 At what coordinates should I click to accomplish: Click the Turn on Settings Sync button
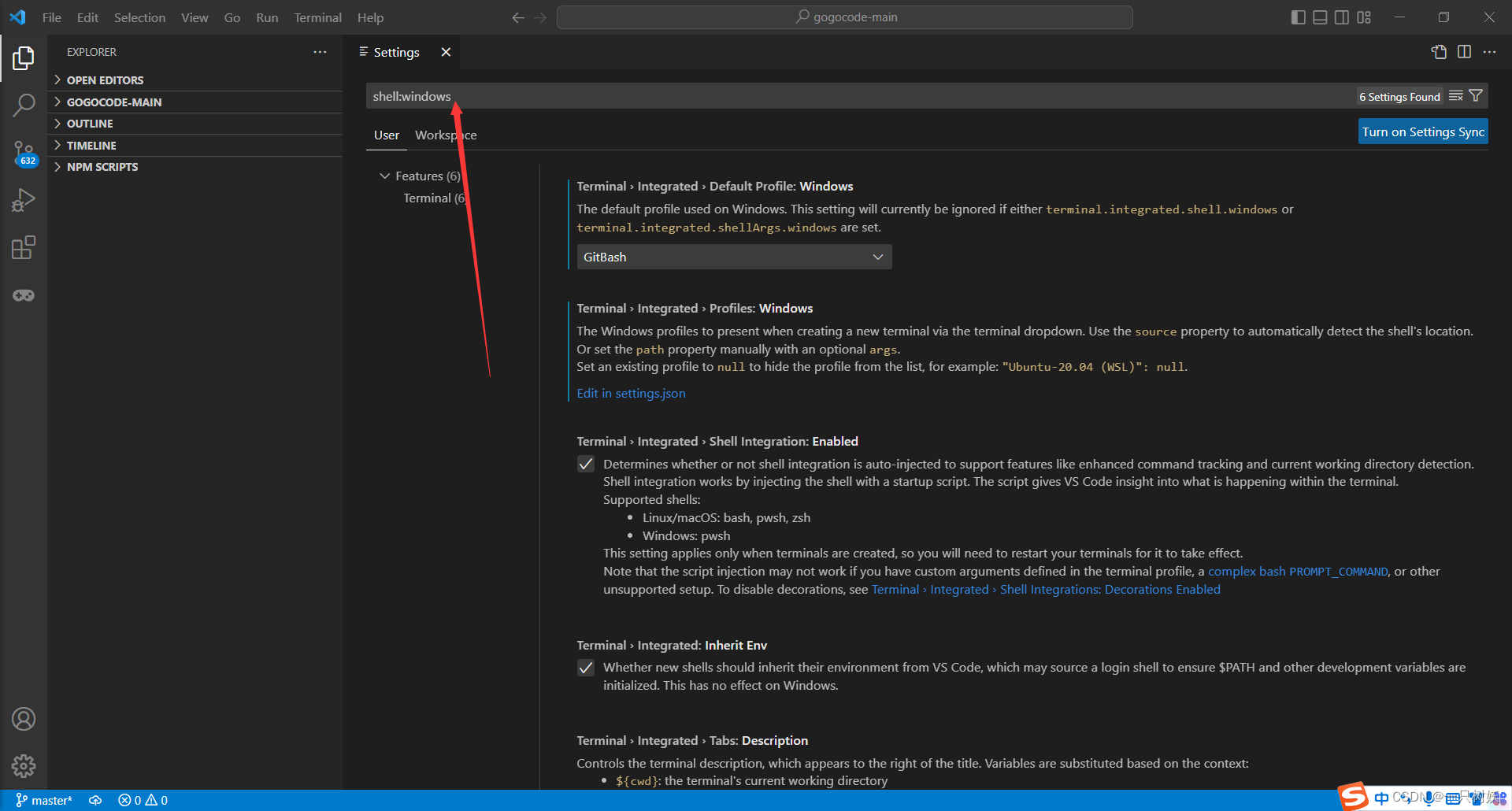click(x=1422, y=131)
